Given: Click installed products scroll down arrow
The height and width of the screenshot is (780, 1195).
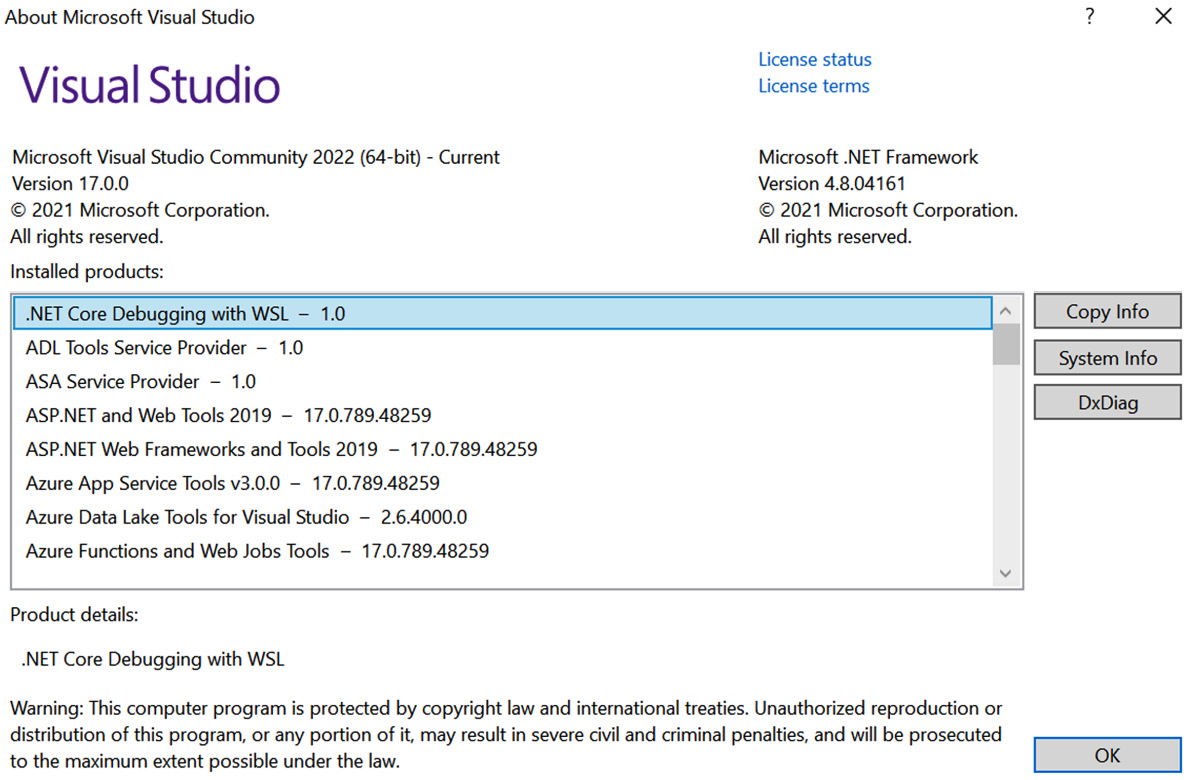Looking at the screenshot, I should [1005, 573].
